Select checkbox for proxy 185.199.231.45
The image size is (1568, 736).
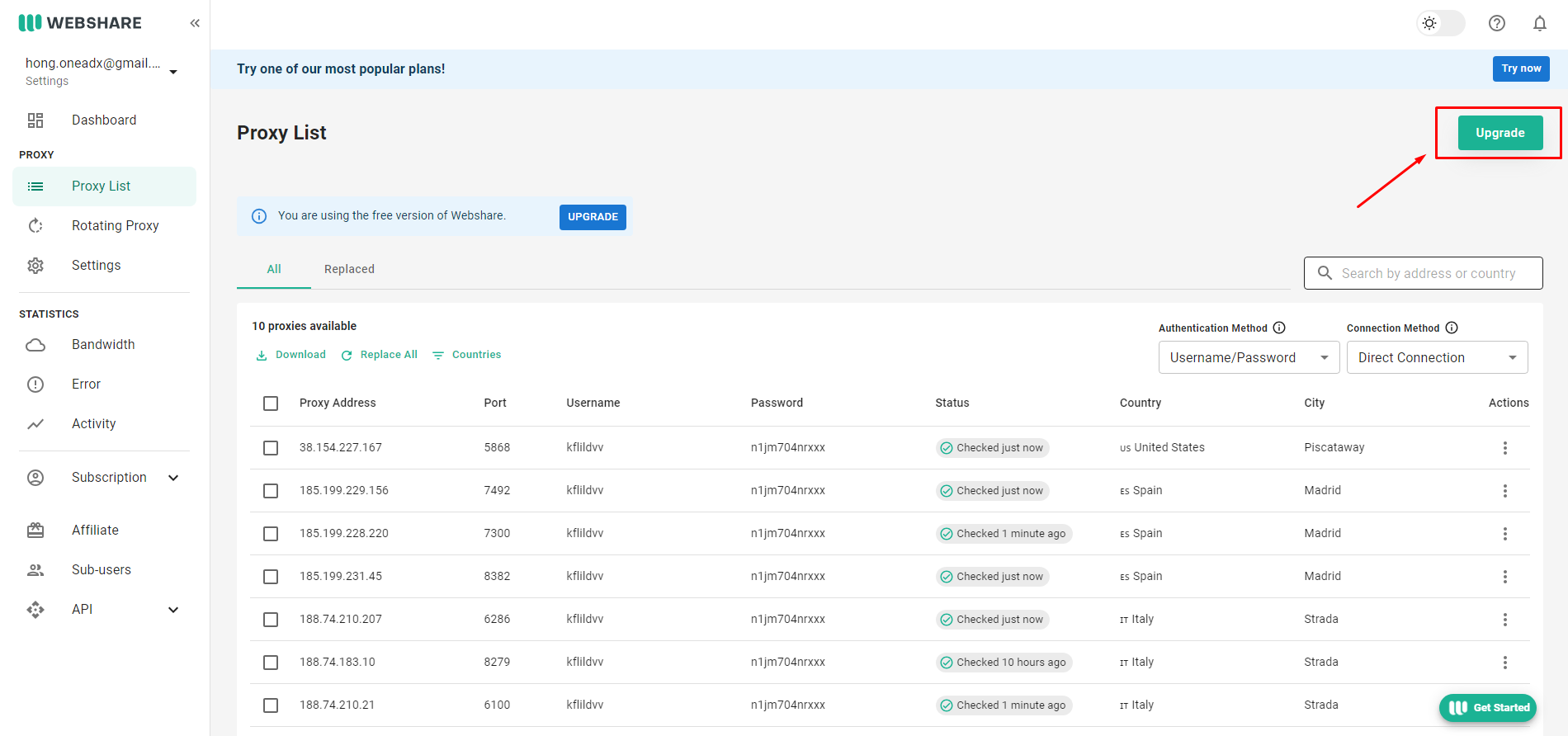click(x=271, y=577)
